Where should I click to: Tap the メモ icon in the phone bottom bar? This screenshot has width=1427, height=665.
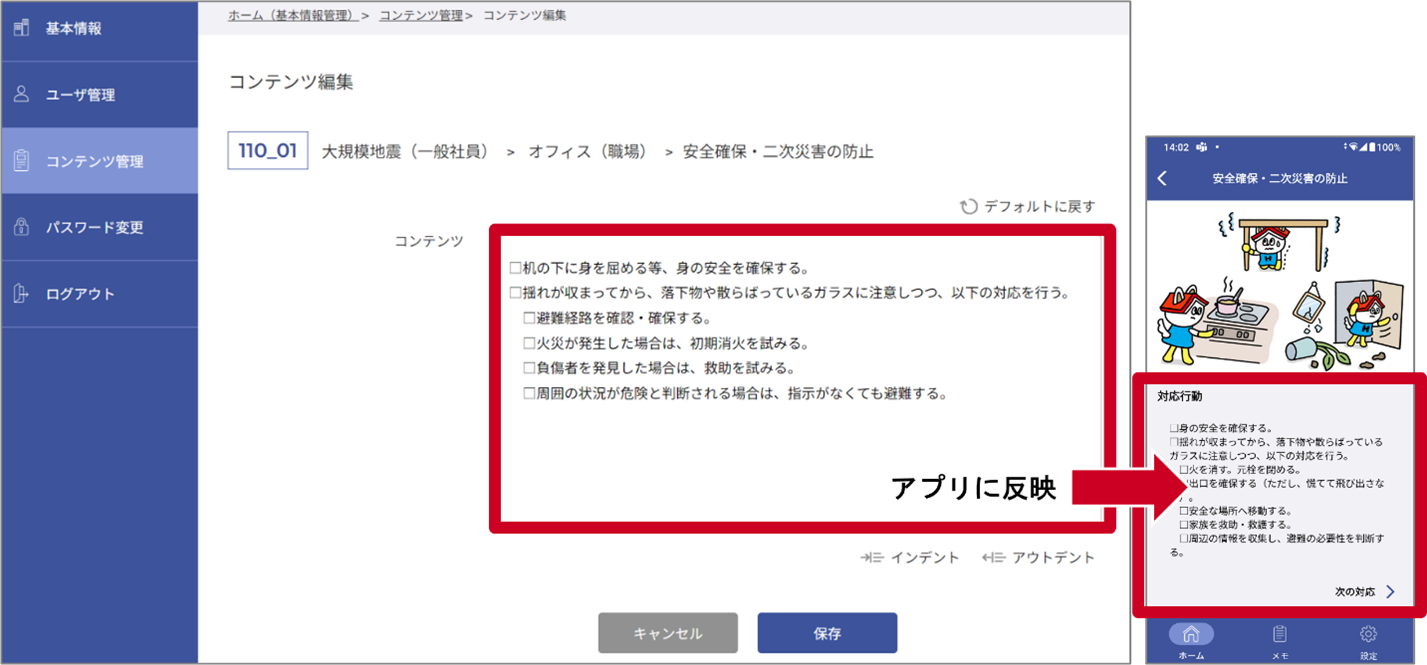pos(1279,634)
